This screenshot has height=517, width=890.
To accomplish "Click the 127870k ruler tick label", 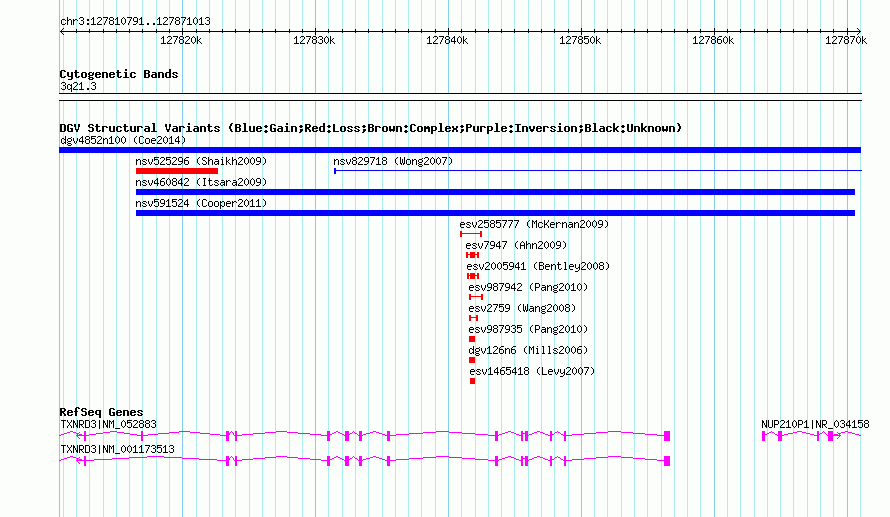I will point(846,40).
